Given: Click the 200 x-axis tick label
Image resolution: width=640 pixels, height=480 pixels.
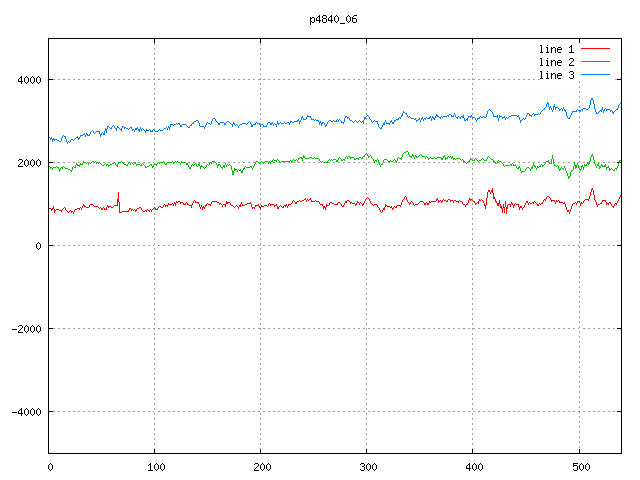Looking at the screenshot, I should point(262,467).
